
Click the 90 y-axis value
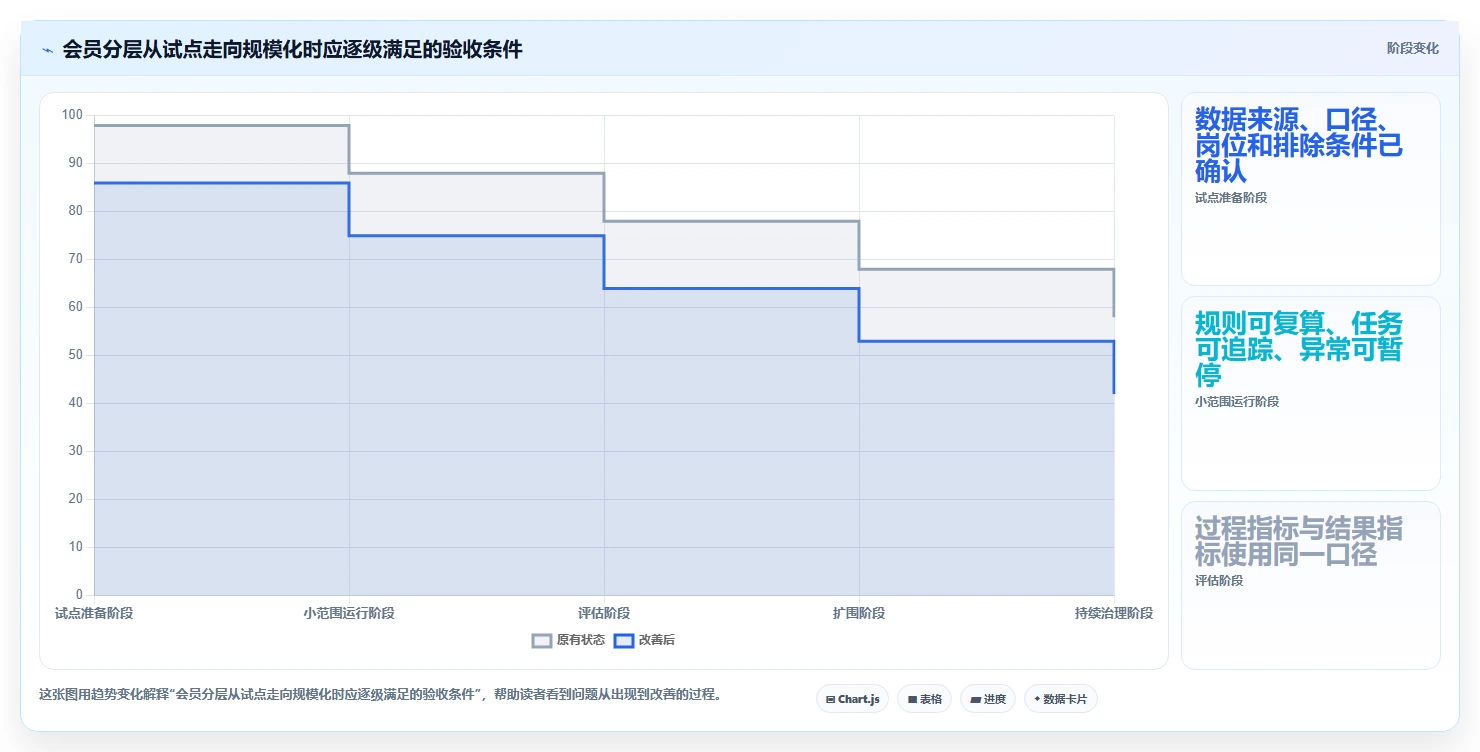[x=76, y=163]
